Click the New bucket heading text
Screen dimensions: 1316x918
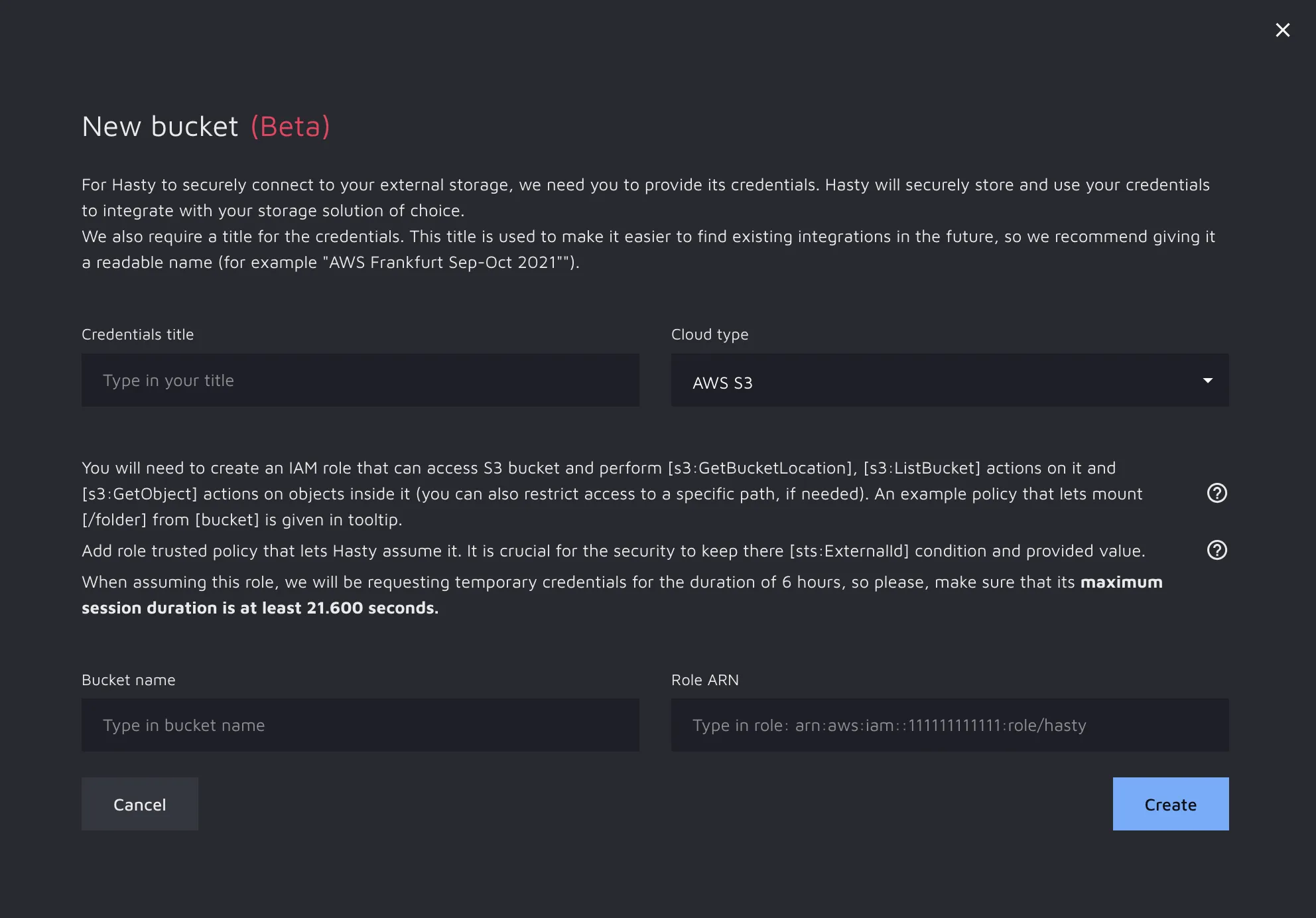(x=160, y=127)
